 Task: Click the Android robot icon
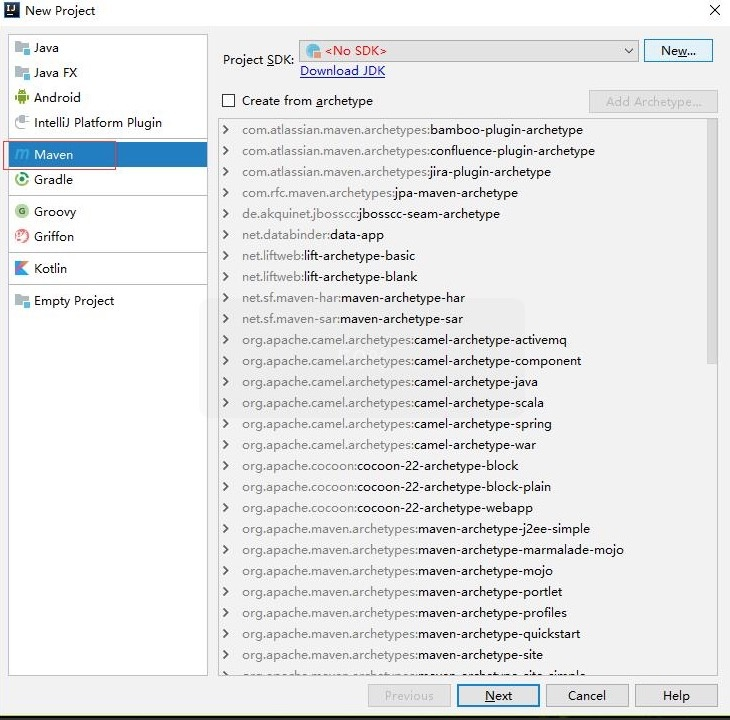click(22, 97)
